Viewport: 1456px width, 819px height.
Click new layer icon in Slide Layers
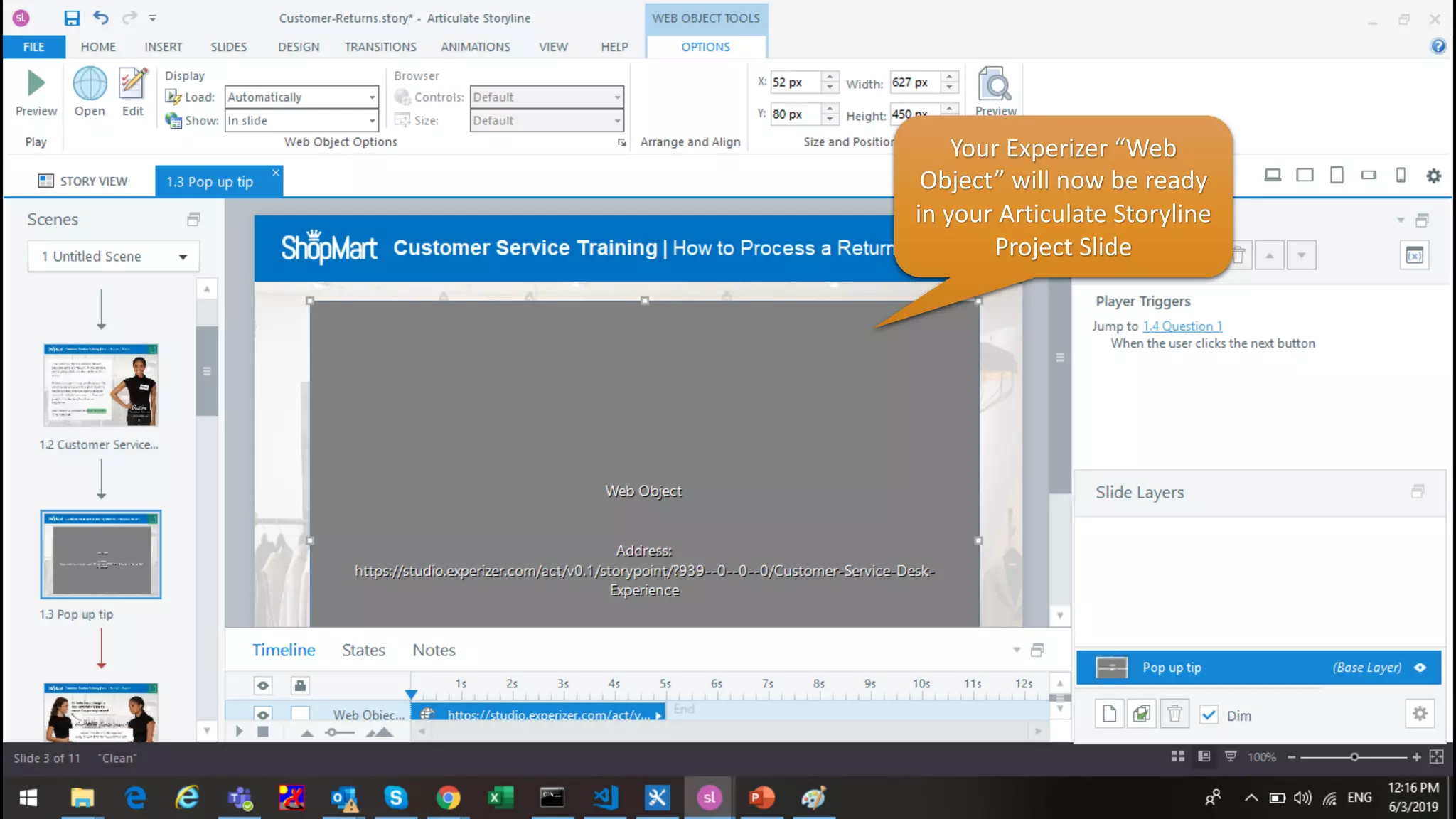tap(1110, 714)
